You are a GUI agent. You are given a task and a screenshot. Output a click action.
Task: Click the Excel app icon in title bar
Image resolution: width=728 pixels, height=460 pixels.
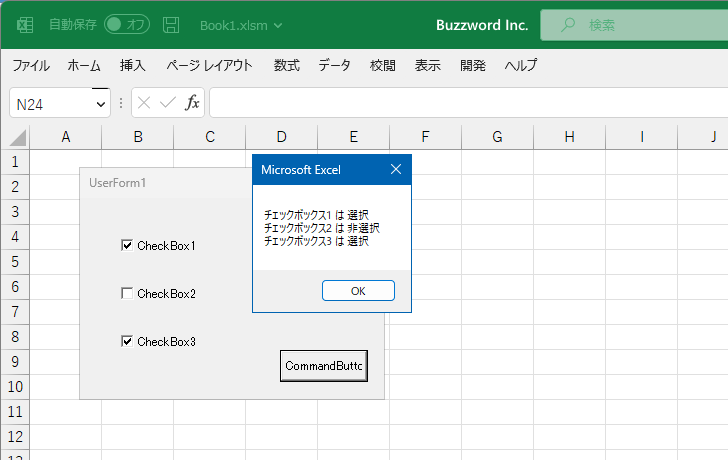coord(25,25)
